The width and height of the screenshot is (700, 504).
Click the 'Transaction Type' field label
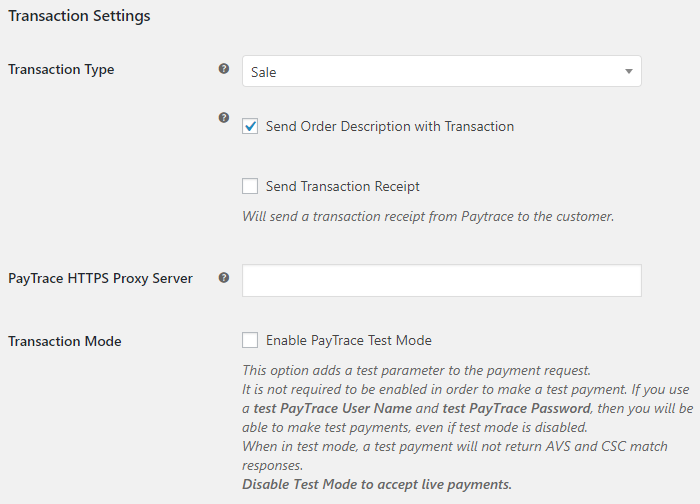click(61, 70)
